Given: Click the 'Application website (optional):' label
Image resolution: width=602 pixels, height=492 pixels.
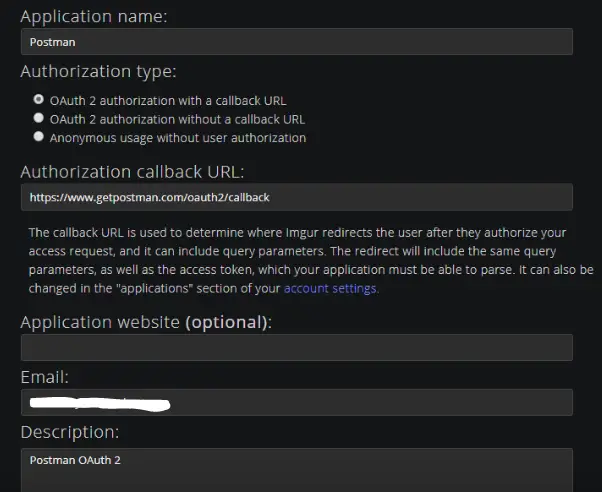Looking at the screenshot, I should (146, 322).
